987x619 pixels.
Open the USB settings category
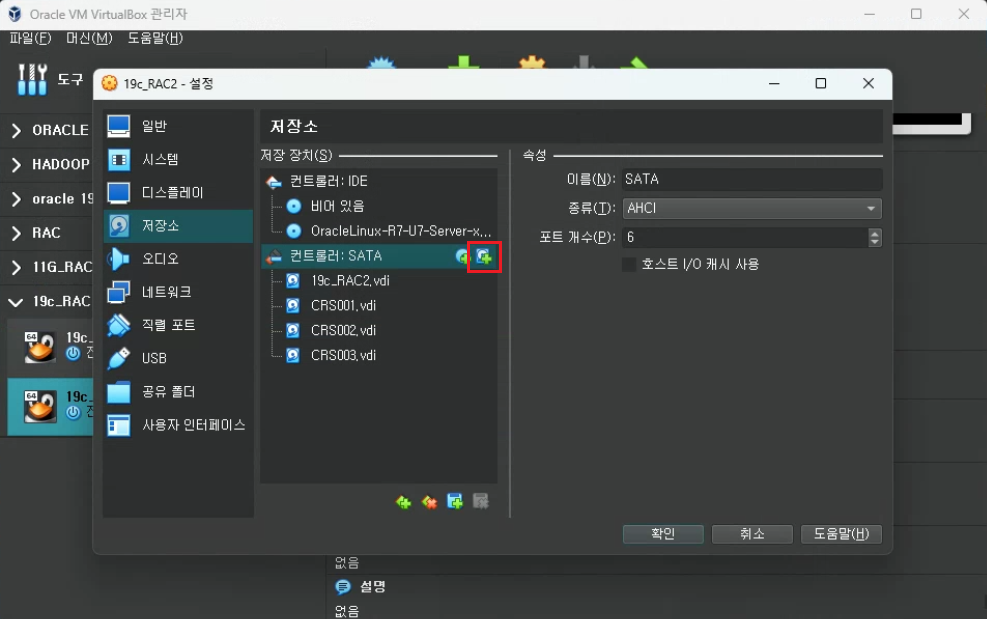(178, 358)
